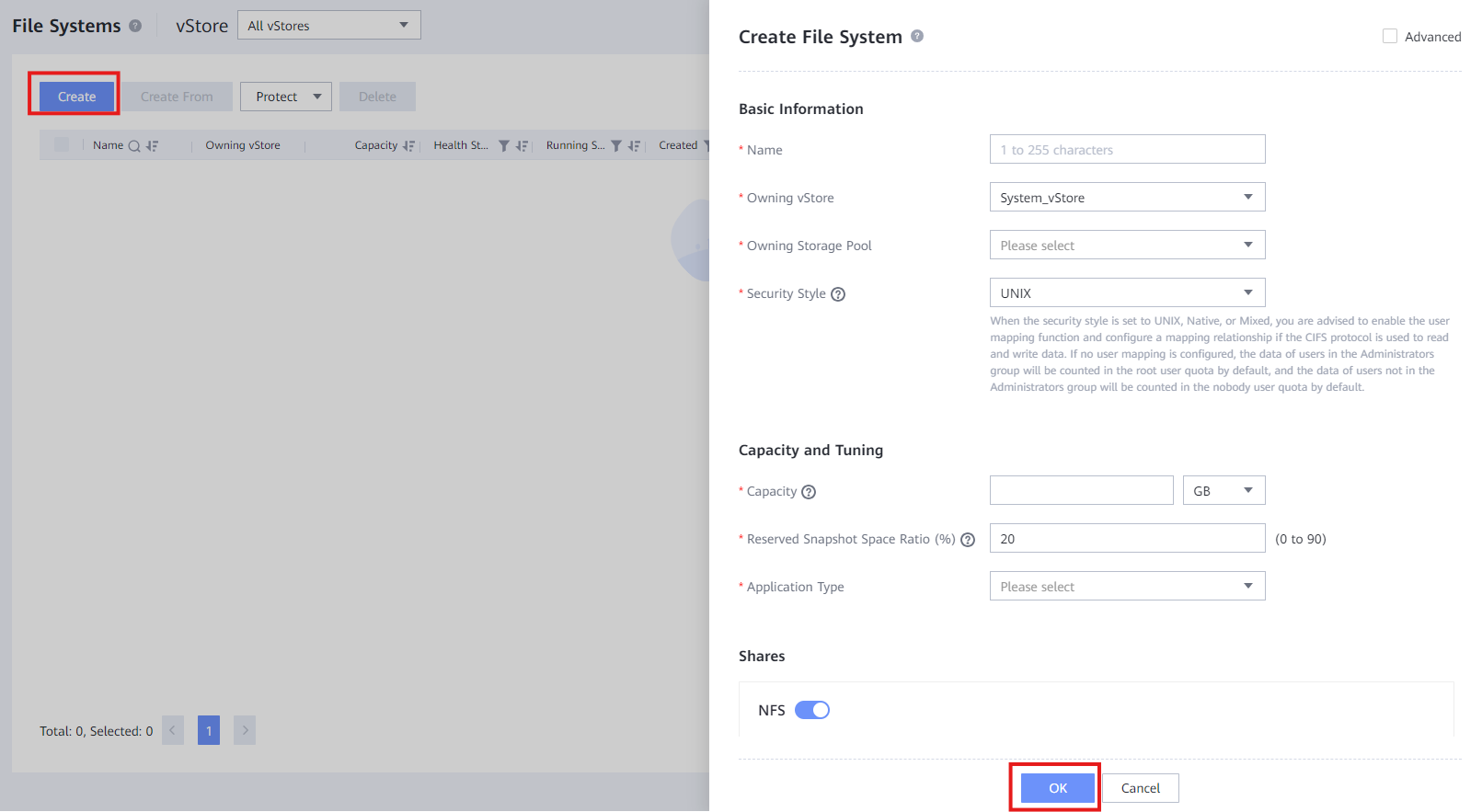Click filter icon in Health Status column
The width and height of the screenshot is (1482, 812).
(503, 145)
